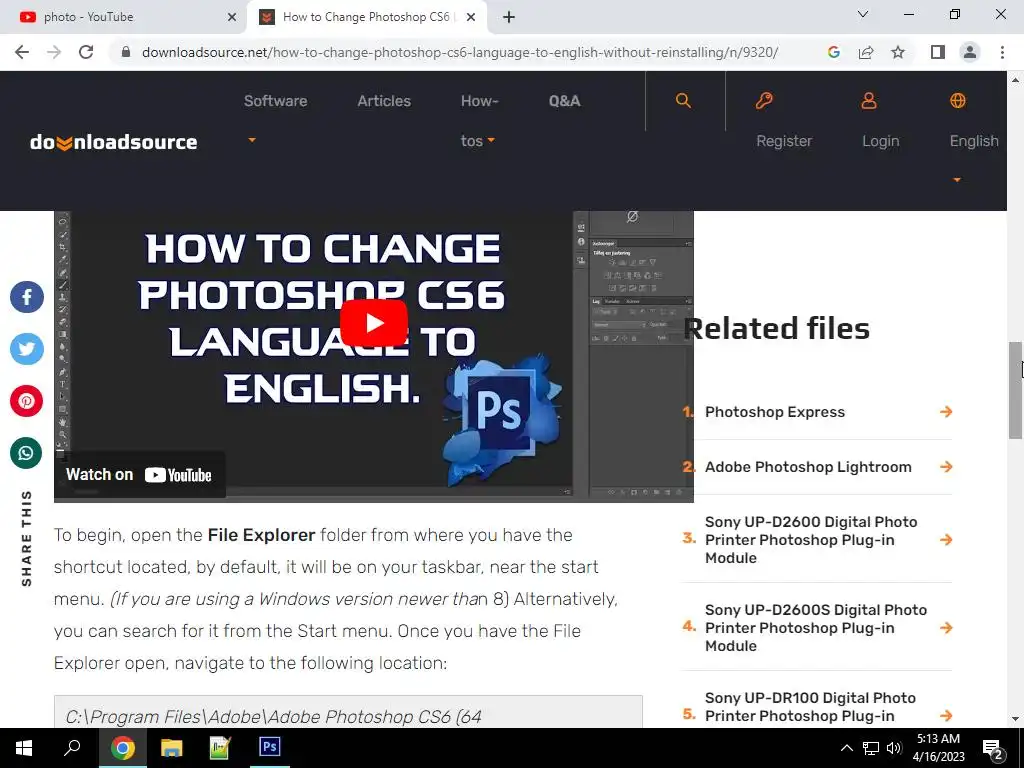Share article on Pinterest
The width and height of the screenshot is (1024, 768).
[x=27, y=401]
